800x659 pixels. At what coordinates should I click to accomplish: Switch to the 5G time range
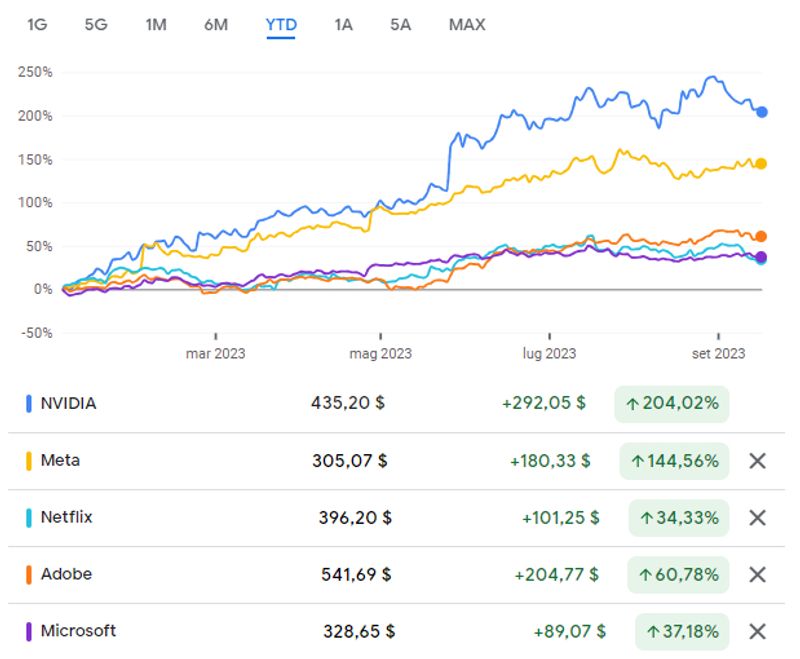tap(96, 25)
